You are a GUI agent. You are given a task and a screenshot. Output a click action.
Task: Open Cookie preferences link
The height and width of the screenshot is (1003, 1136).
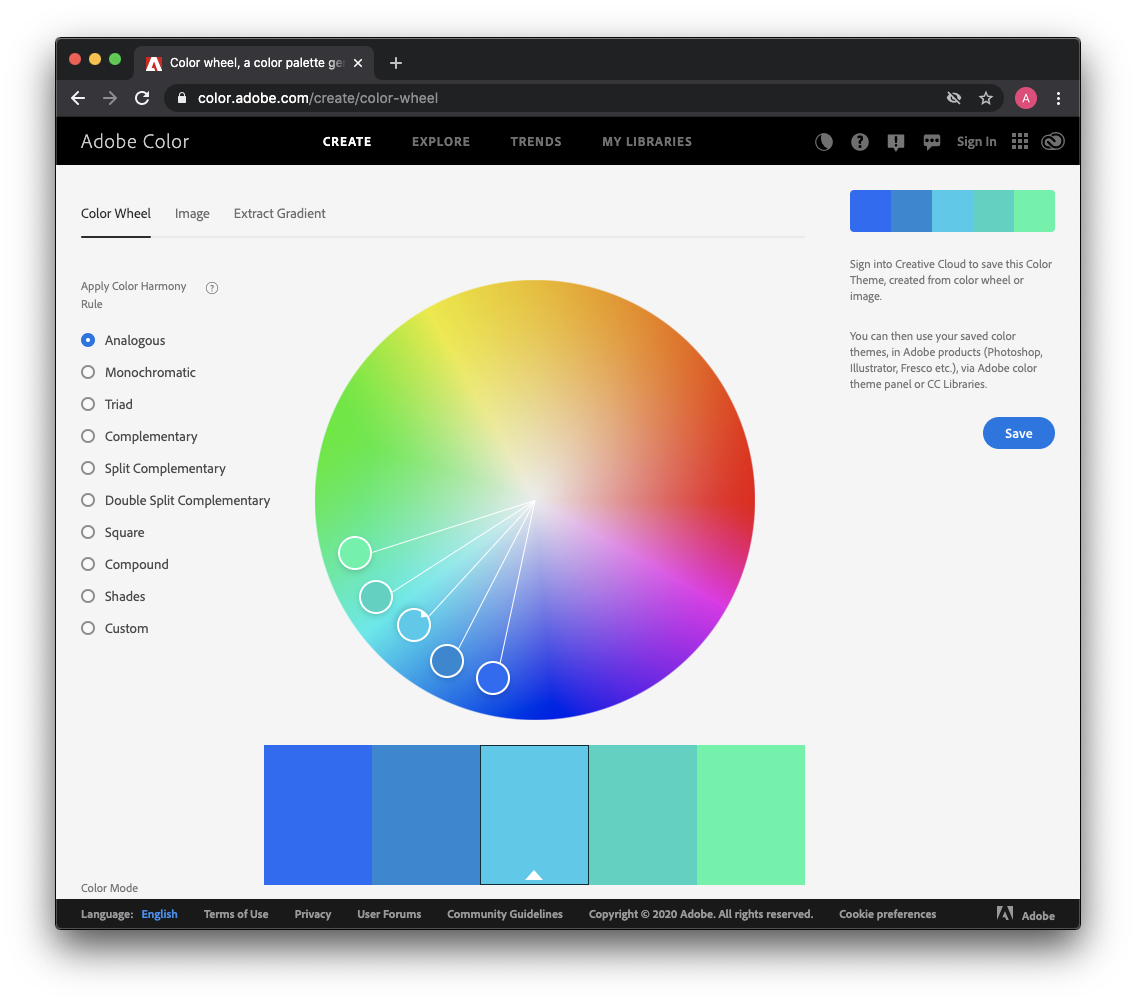point(888,915)
